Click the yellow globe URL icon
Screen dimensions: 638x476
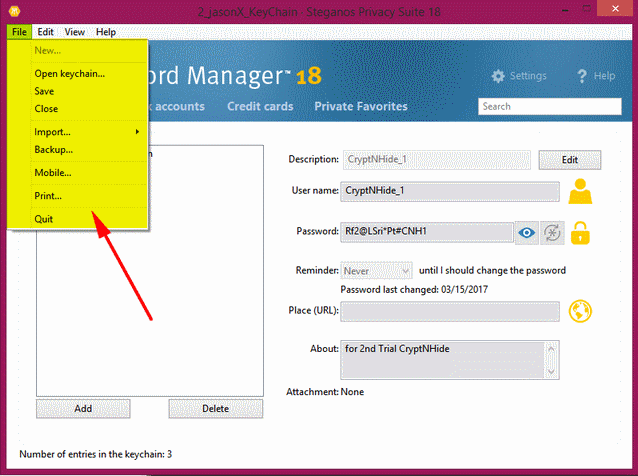tap(580, 311)
